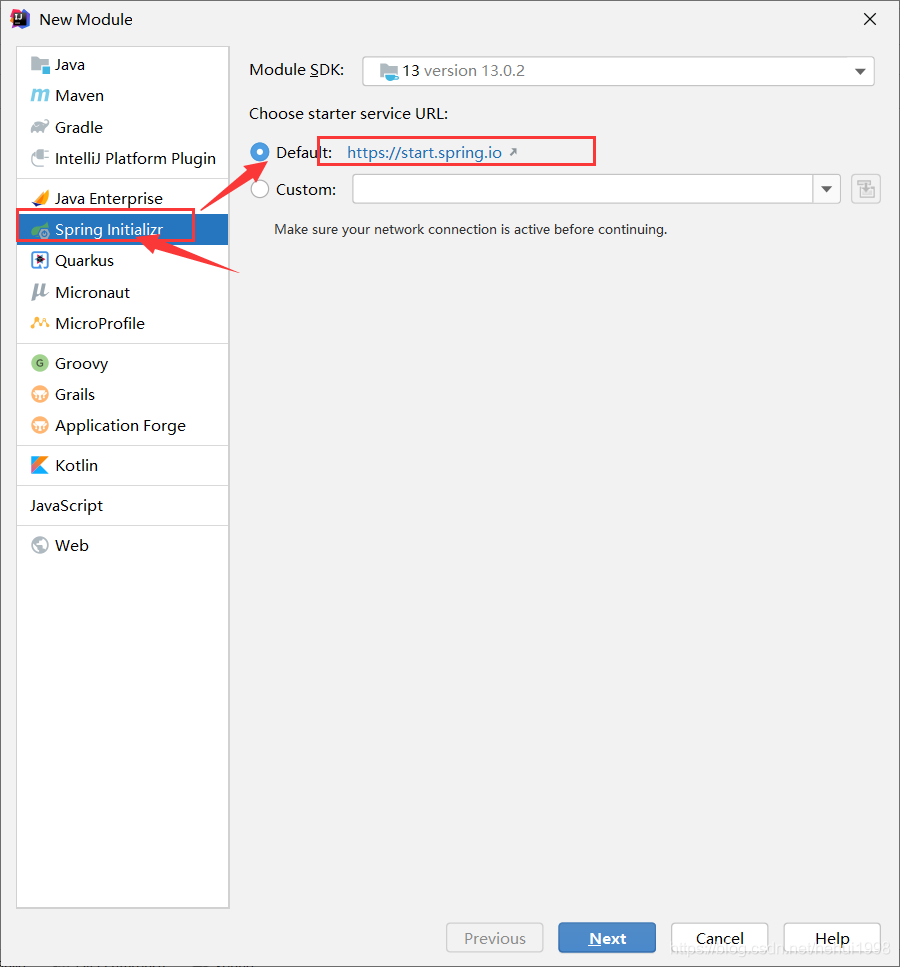The height and width of the screenshot is (967, 900).
Task: Select Grails module type
Action: tap(123, 394)
